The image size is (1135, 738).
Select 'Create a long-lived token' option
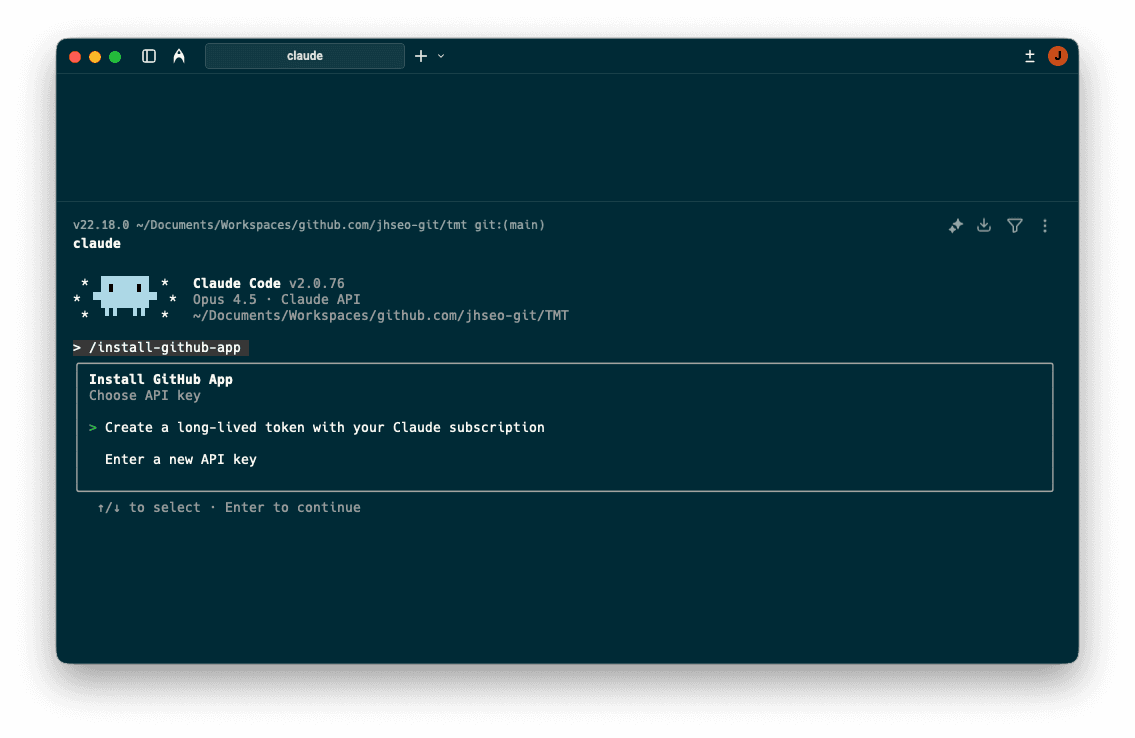[323, 427]
